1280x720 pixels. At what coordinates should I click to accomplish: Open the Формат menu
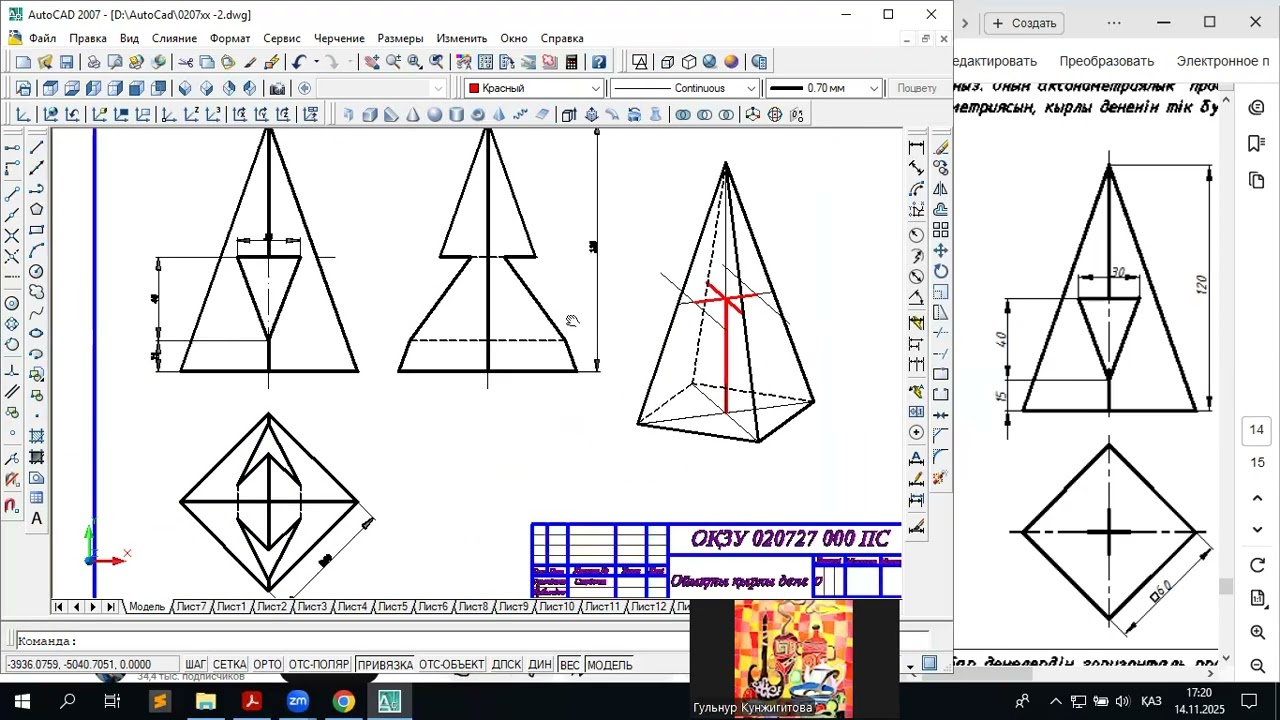[x=230, y=38]
